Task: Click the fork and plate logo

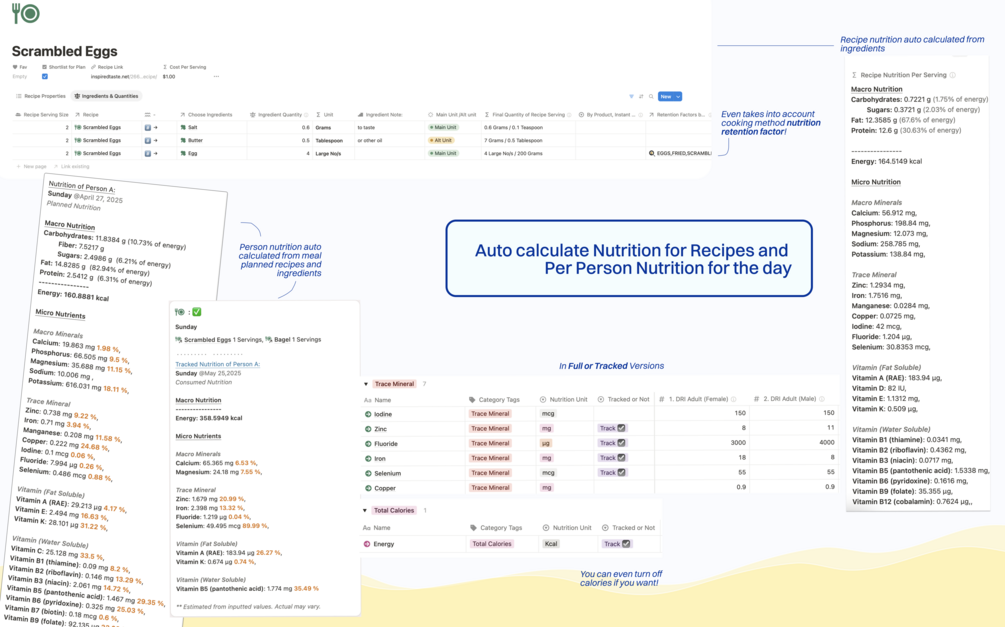Action: [26, 13]
